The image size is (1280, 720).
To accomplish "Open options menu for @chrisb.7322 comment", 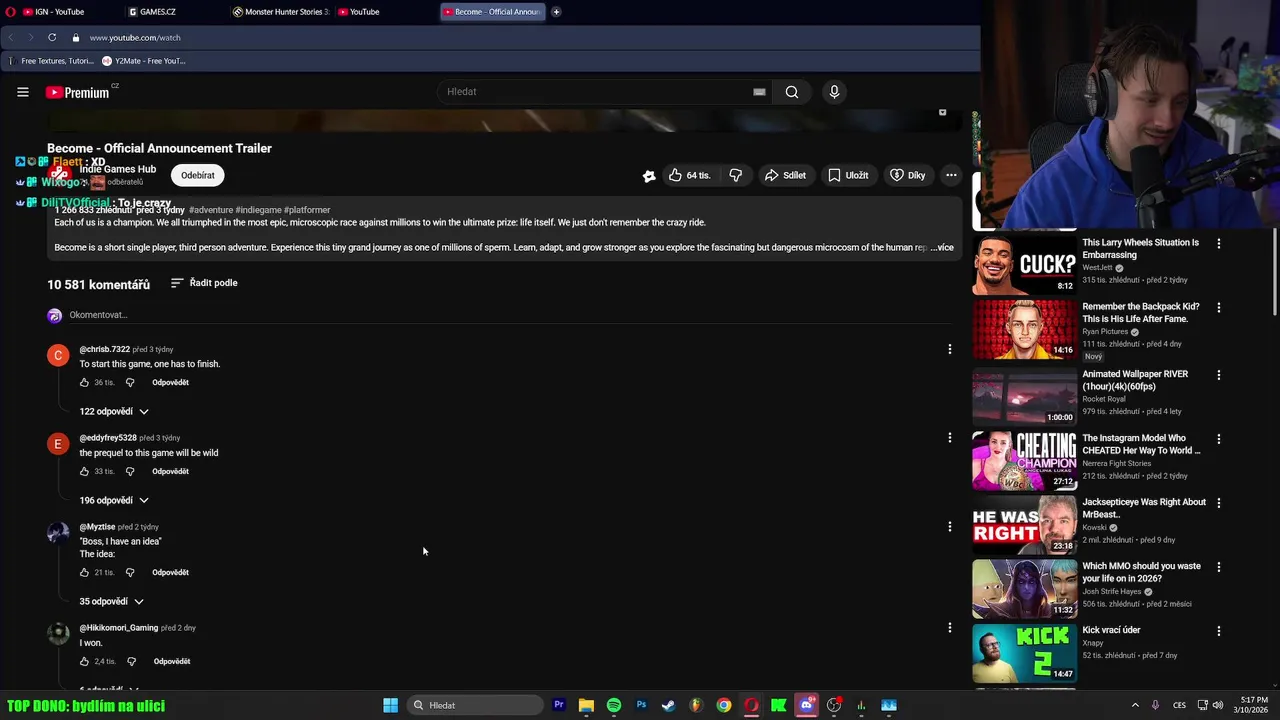I will click(x=950, y=349).
